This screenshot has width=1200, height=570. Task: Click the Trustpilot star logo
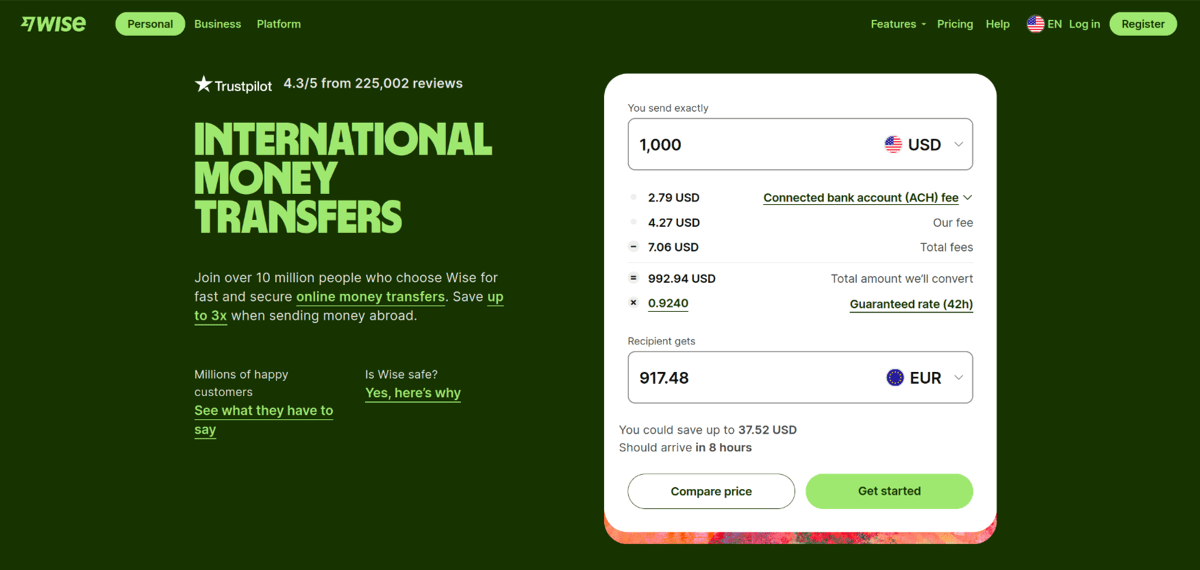204,84
